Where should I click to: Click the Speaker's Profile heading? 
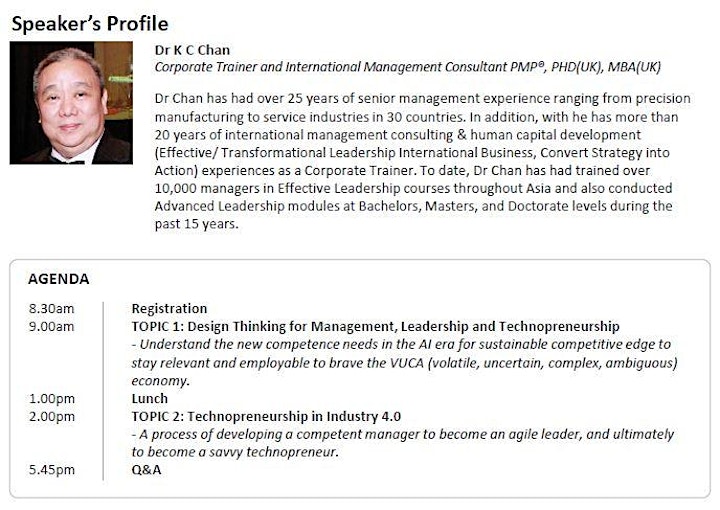(x=90, y=24)
